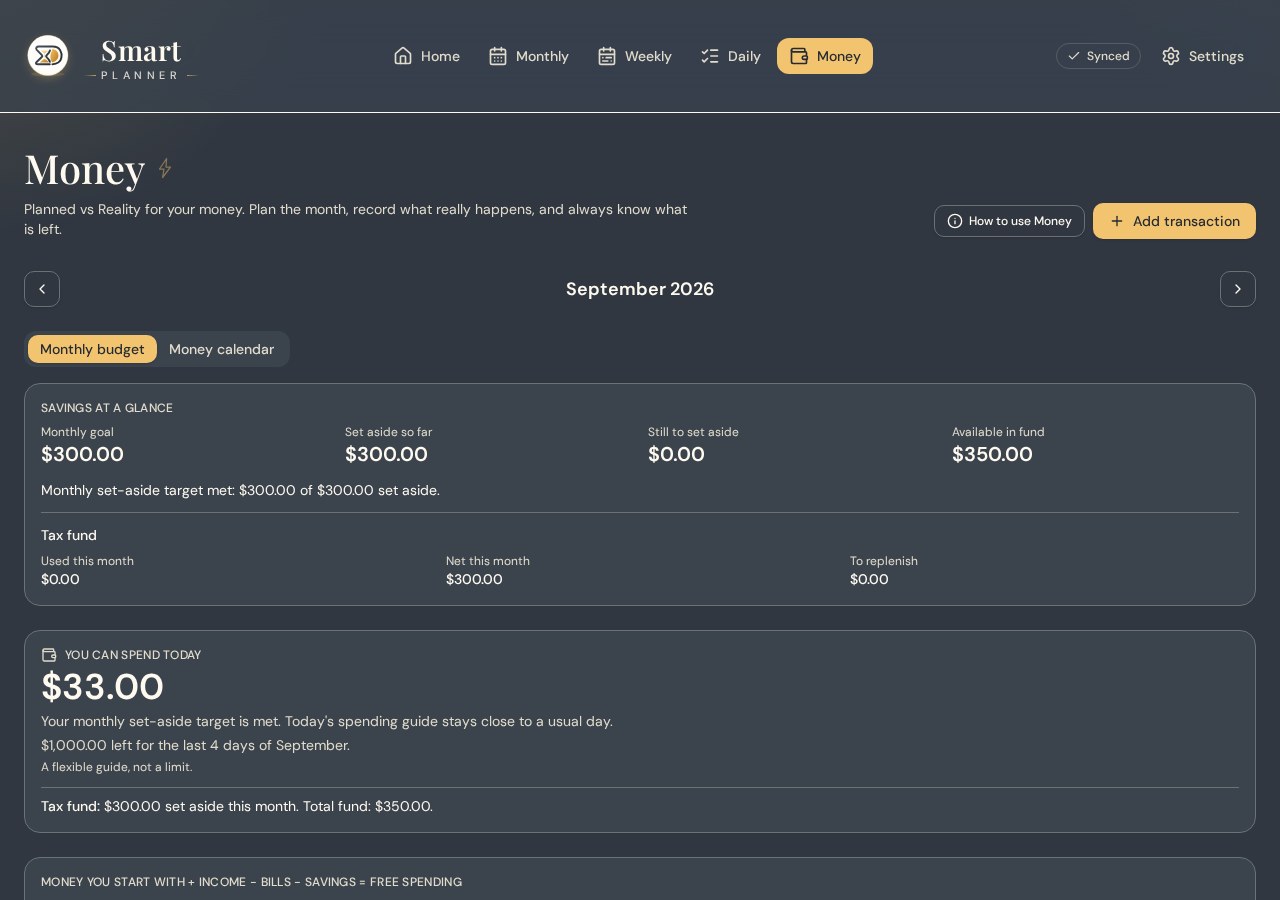
Task: Click the Used this month $0.00 value
Action: pyautogui.click(x=60, y=579)
